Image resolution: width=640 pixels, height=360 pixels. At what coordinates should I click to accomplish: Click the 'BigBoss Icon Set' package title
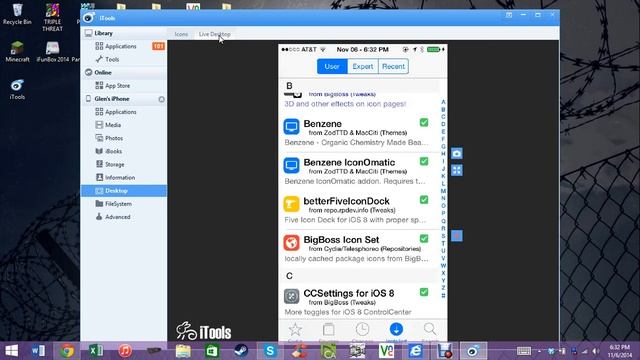(x=341, y=240)
